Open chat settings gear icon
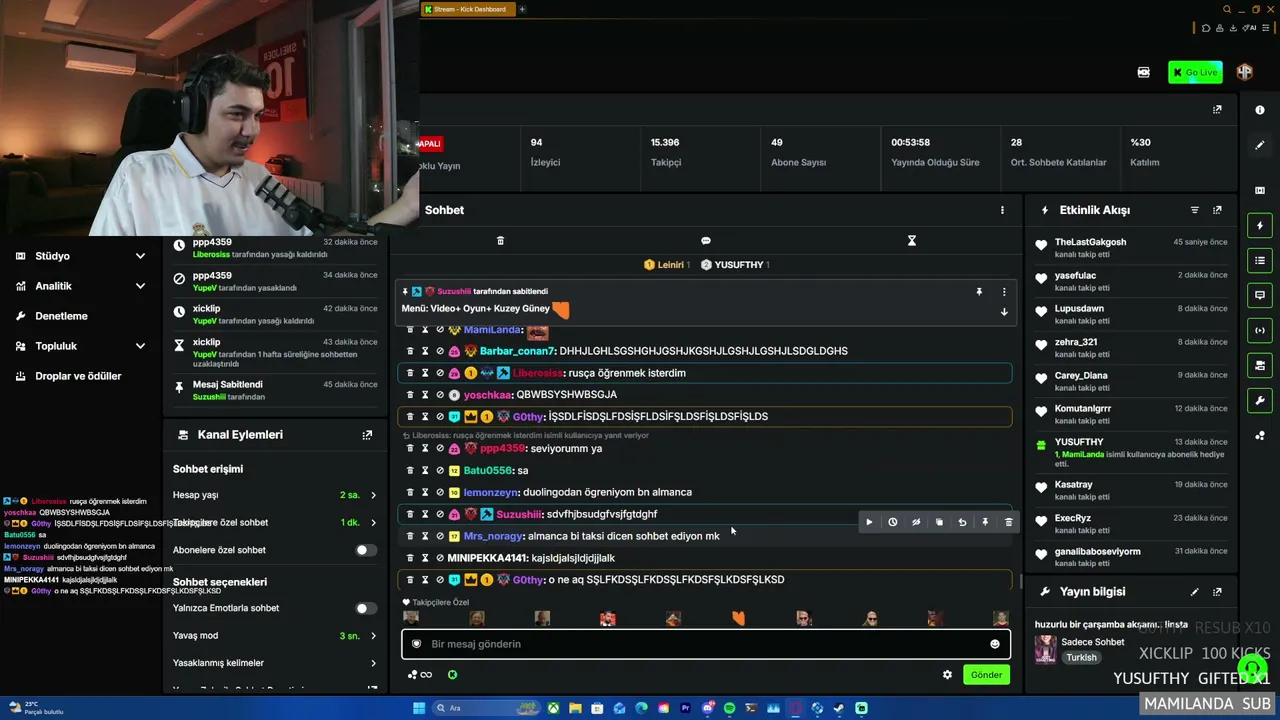Image resolution: width=1280 pixels, height=720 pixels. click(x=947, y=675)
